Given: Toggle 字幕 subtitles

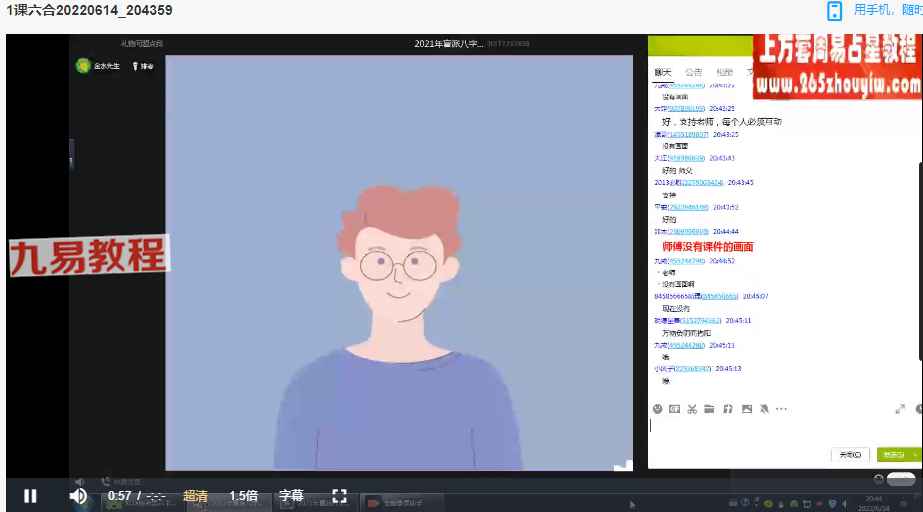Looking at the screenshot, I should click(x=290, y=495).
